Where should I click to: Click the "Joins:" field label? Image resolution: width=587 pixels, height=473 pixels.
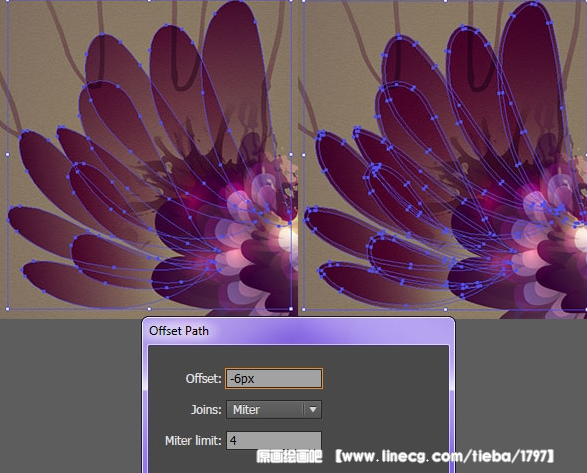tap(206, 409)
